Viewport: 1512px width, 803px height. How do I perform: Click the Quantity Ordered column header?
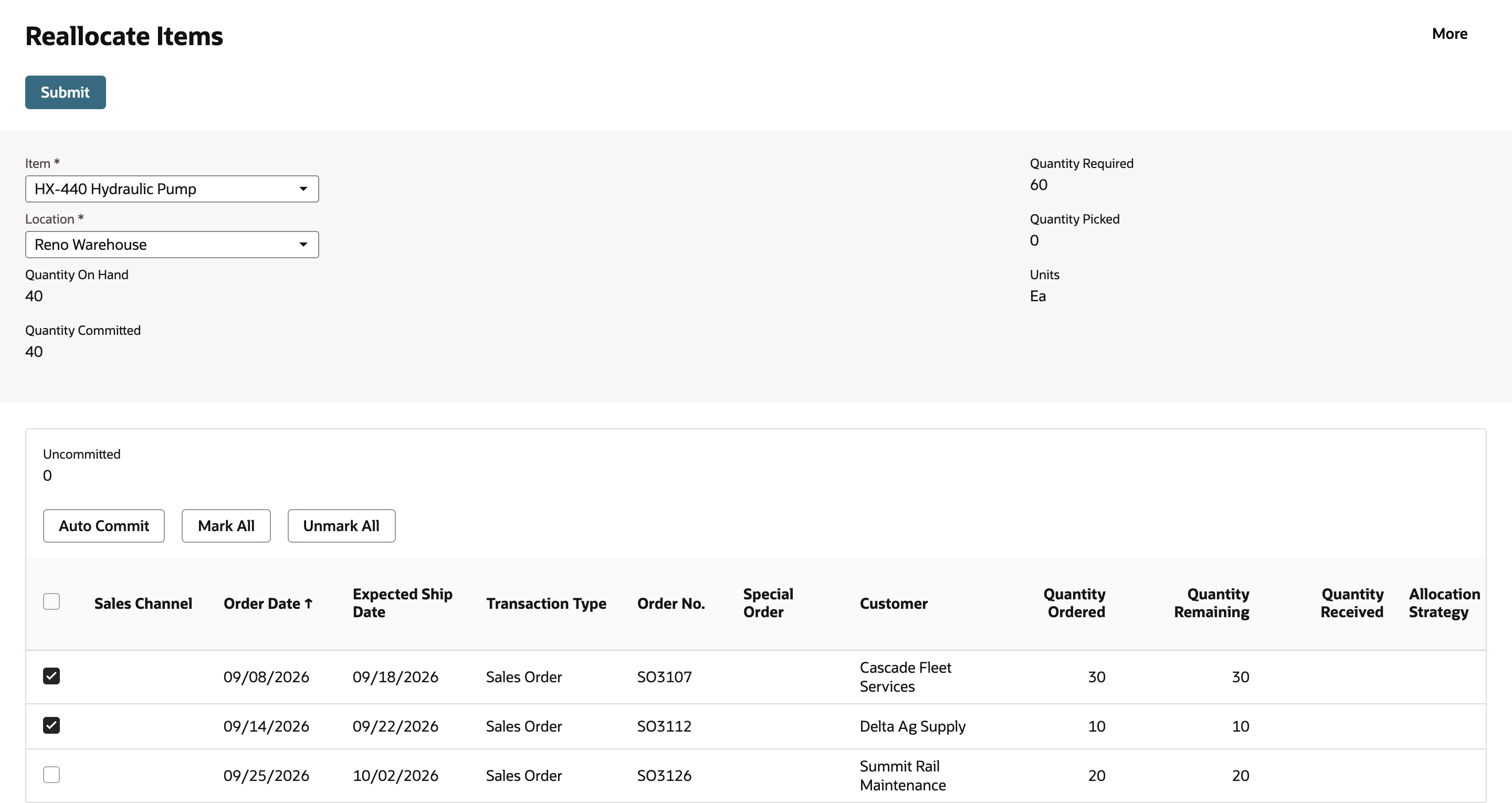1074,603
